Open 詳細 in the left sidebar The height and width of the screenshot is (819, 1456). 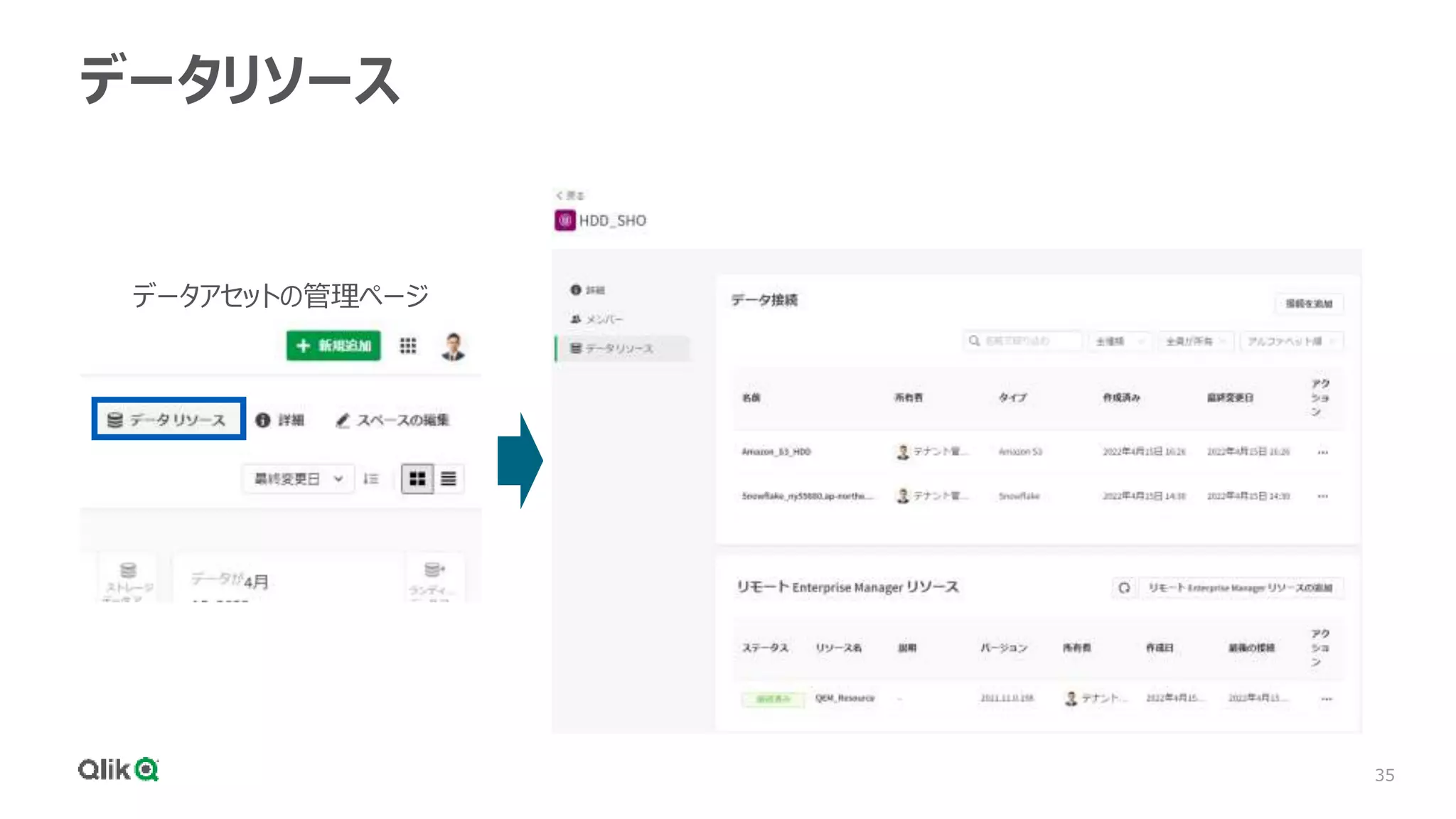(x=587, y=290)
